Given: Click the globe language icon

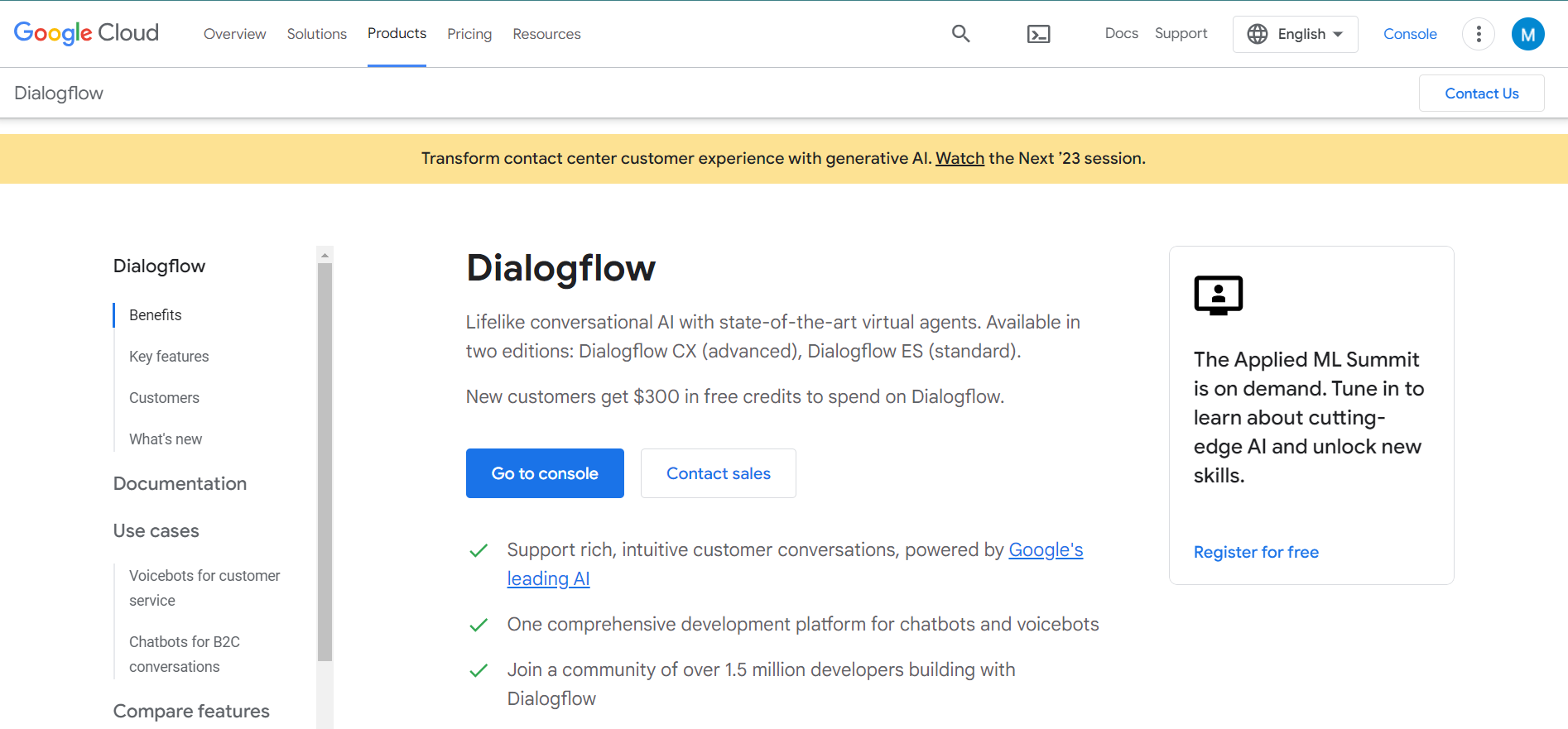Looking at the screenshot, I should click(x=1258, y=34).
